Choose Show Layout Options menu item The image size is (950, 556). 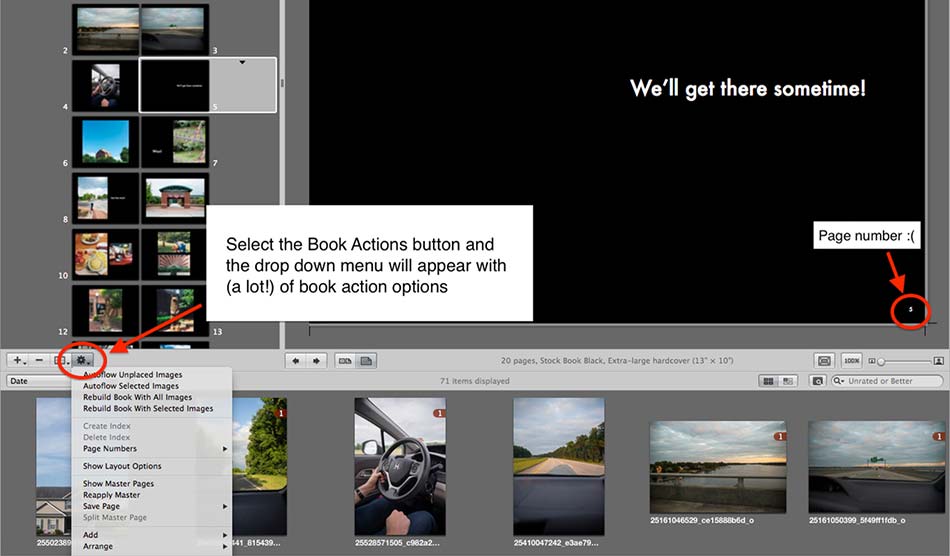[x=121, y=466]
